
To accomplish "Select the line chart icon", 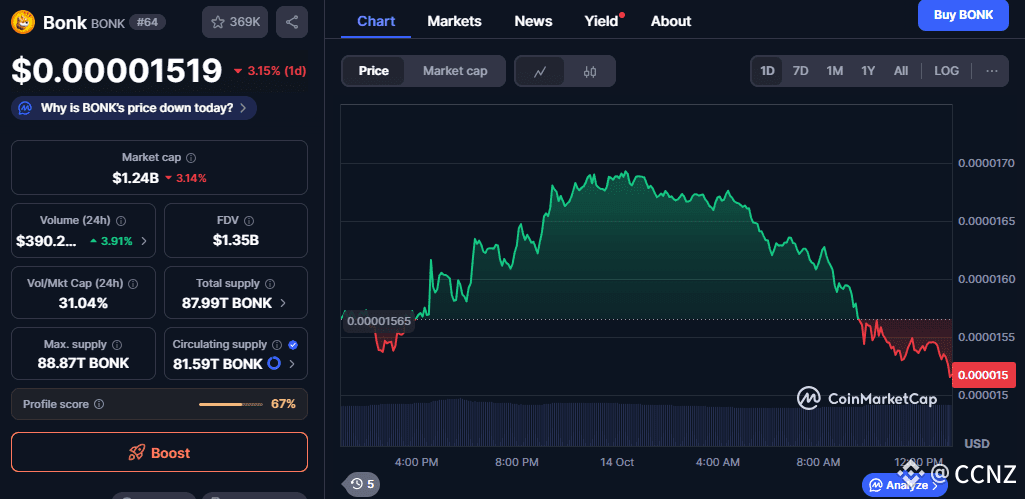I will pos(540,71).
